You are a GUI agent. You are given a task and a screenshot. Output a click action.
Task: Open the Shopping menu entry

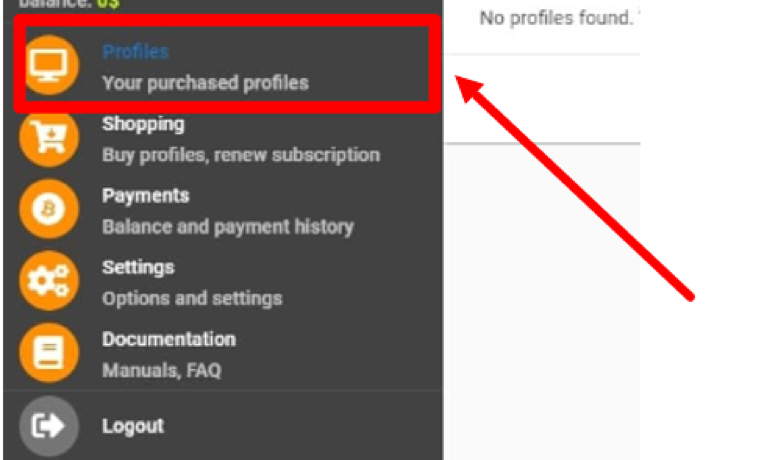pos(143,124)
